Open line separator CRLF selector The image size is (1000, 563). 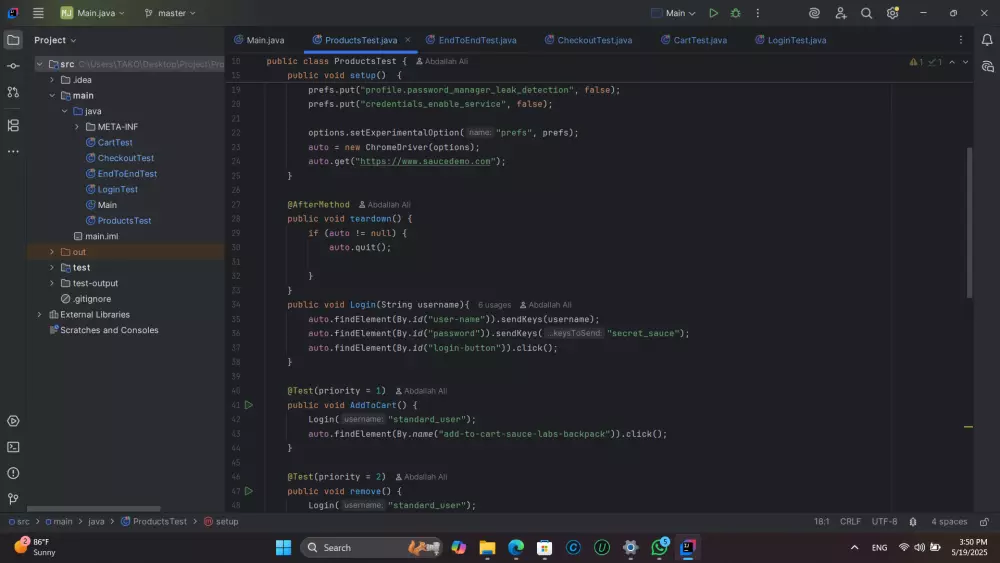coord(850,522)
